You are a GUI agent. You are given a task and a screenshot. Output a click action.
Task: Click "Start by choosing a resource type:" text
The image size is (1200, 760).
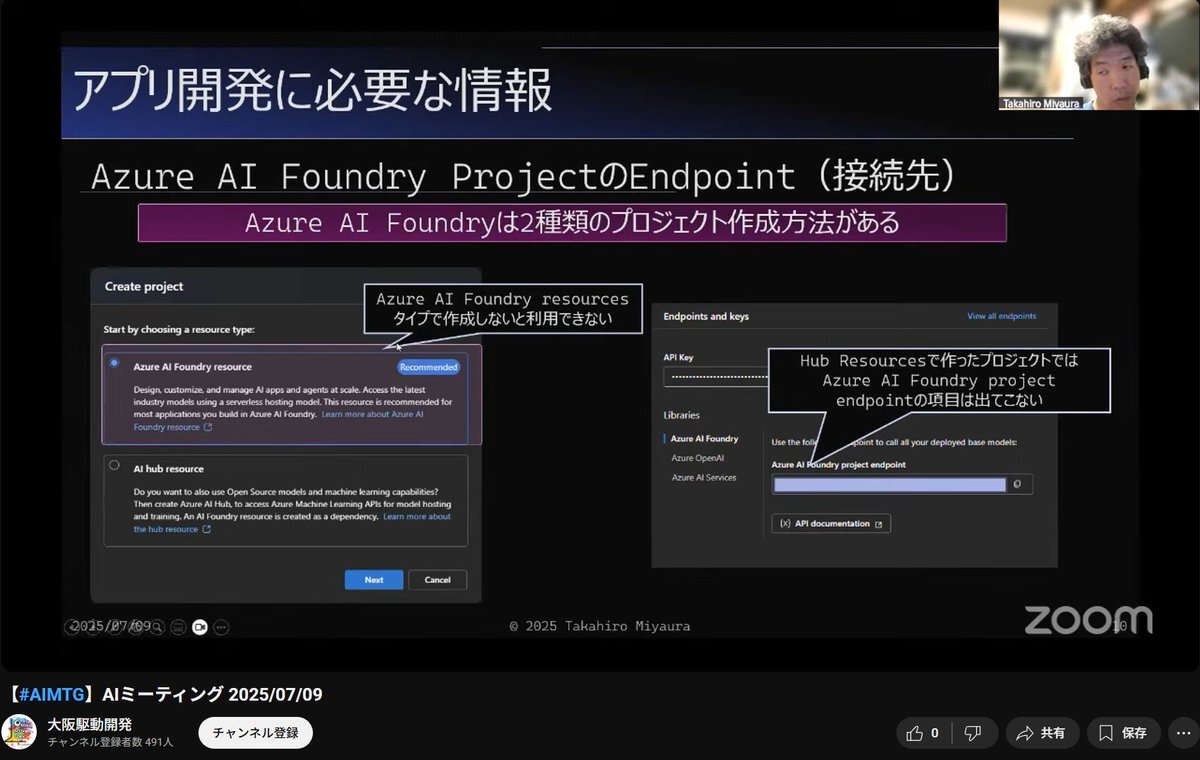pos(179,329)
